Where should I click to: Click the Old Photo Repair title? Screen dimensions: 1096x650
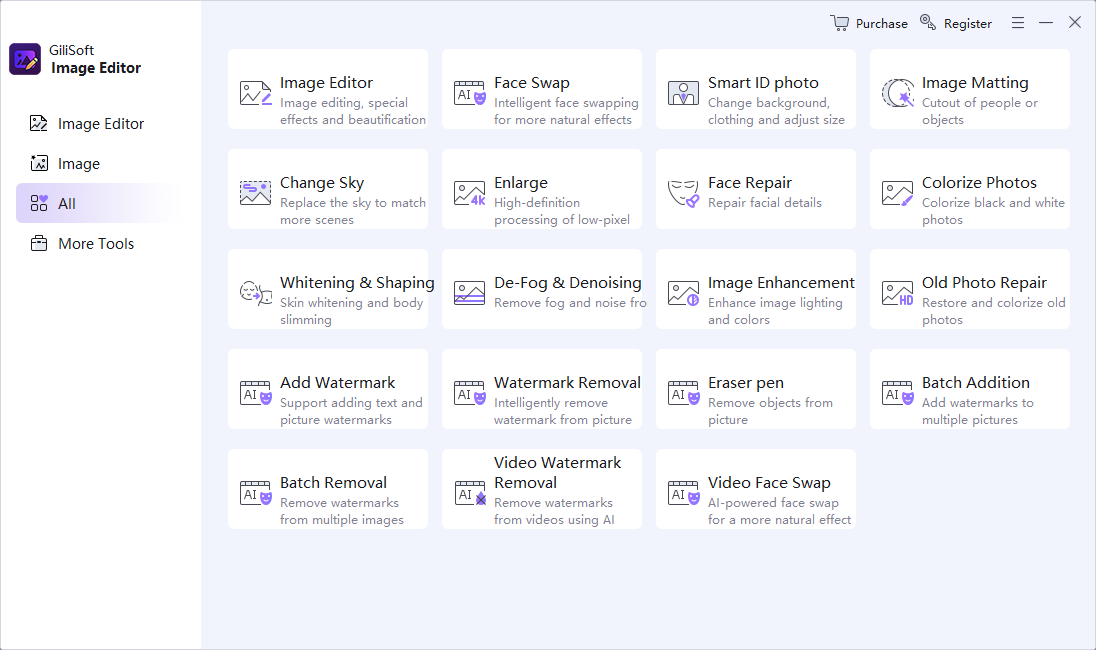point(984,282)
